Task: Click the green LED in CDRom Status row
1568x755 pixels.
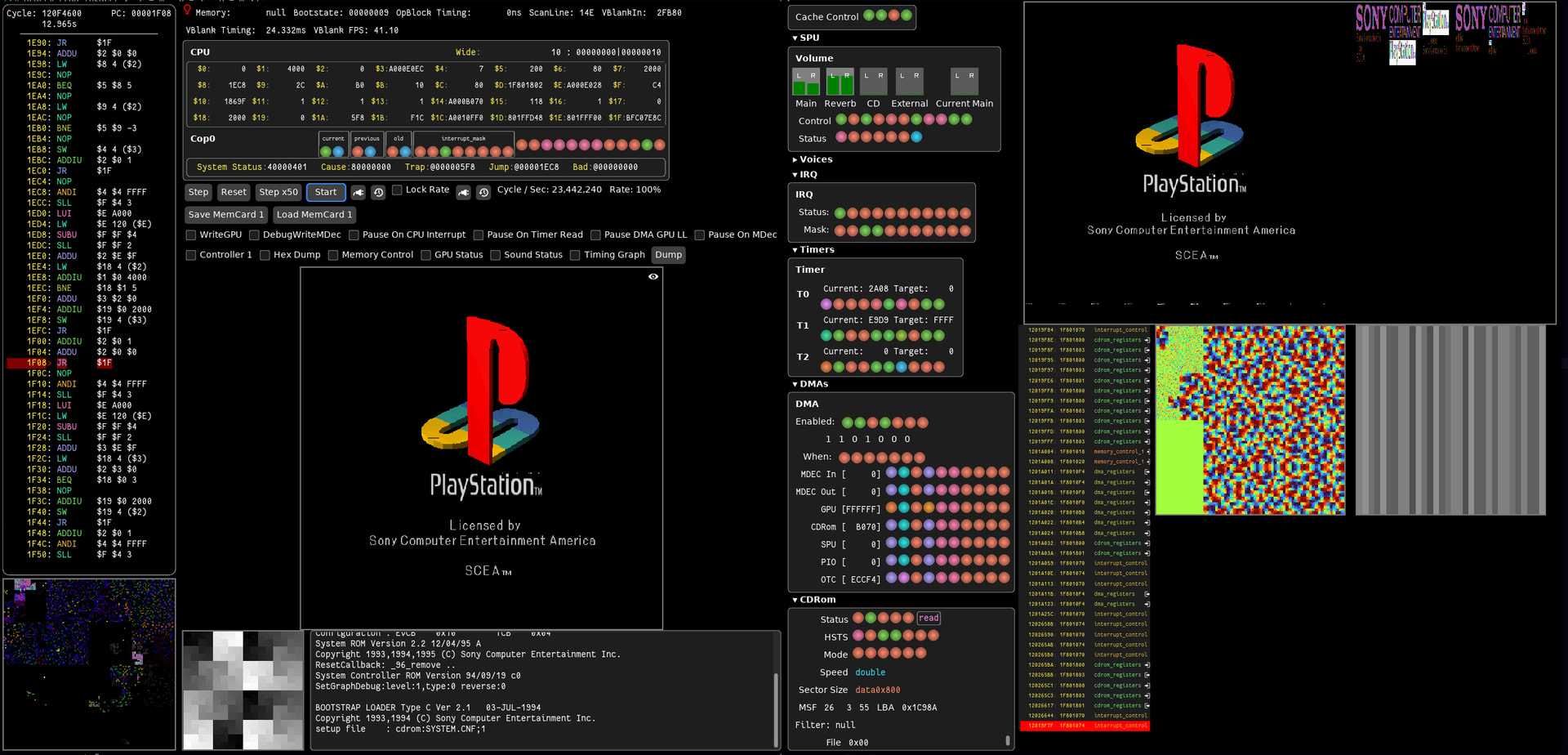Action: [x=871, y=618]
